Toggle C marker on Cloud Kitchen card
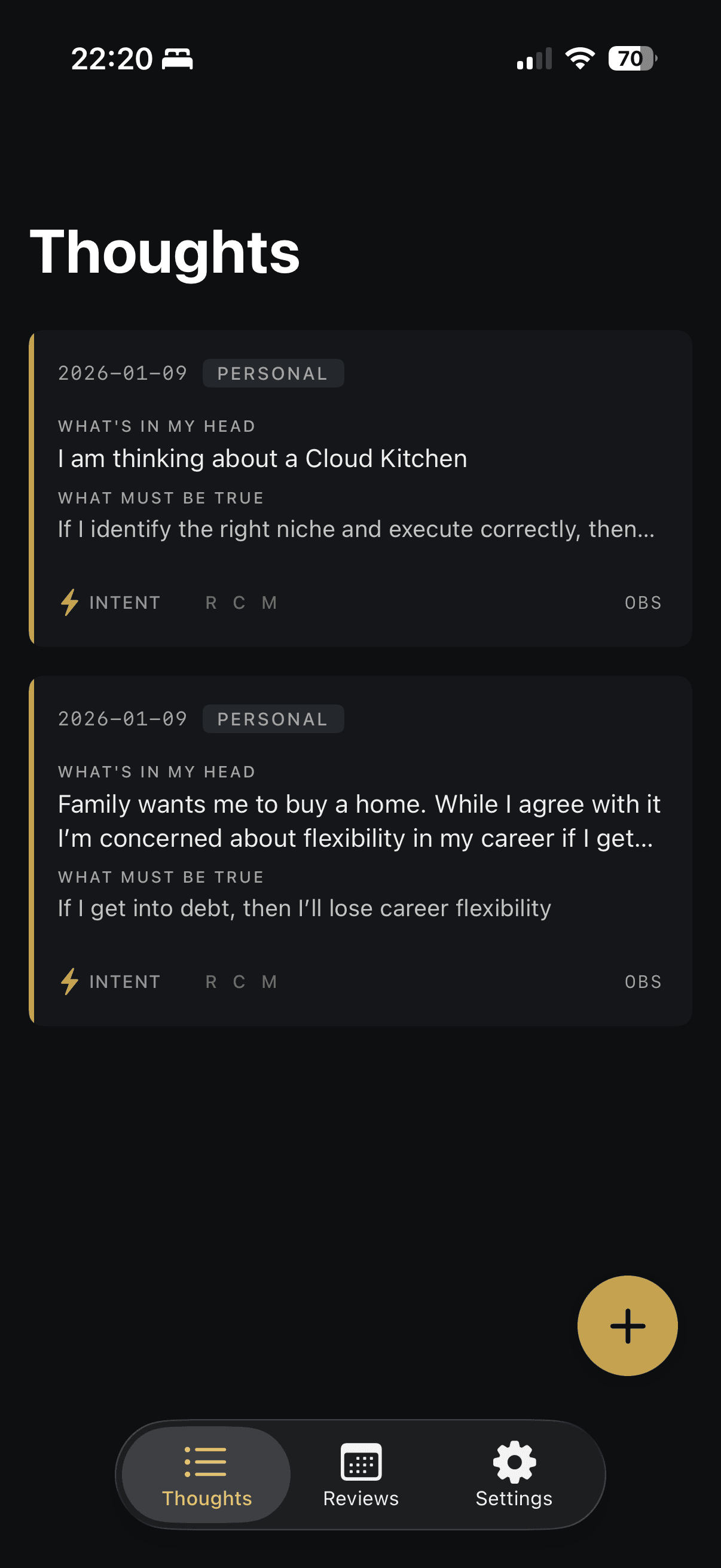Image resolution: width=721 pixels, height=1568 pixels. (x=239, y=603)
